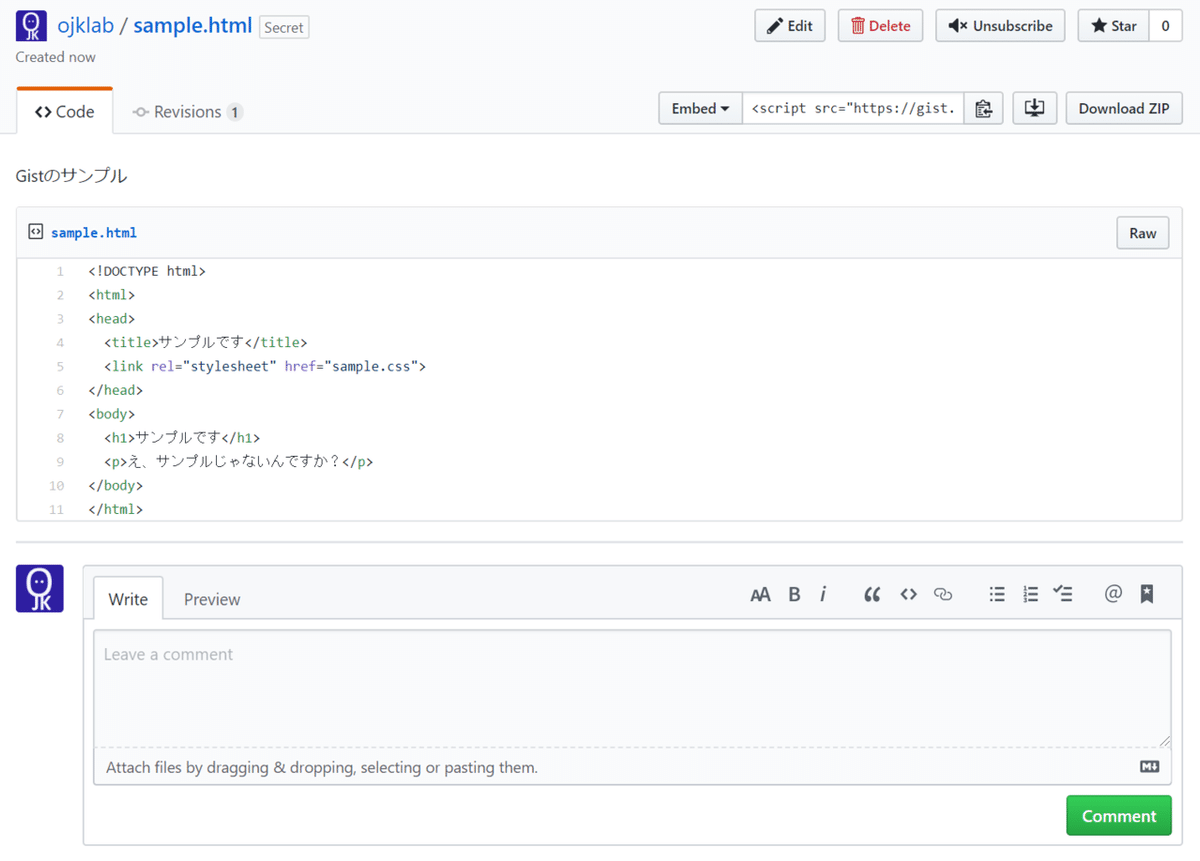Insert a task list
The image size is (1200, 861).
pyautogui.click(x=1063, y=594)
